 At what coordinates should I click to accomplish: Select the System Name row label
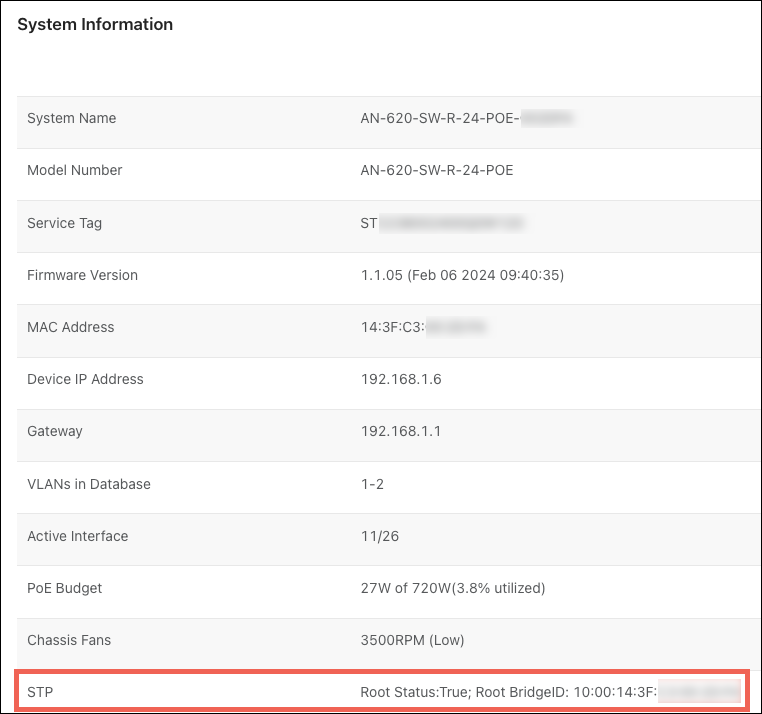coord(71,118)
